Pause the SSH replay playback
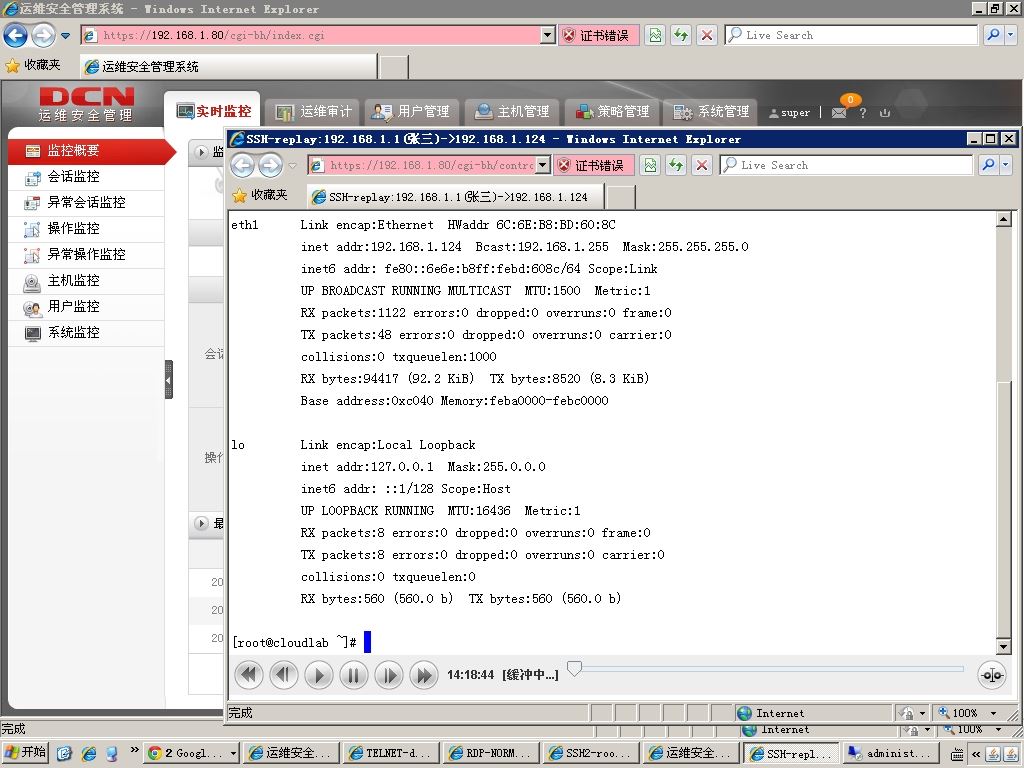1024x768 pixels. pos(353,675)
